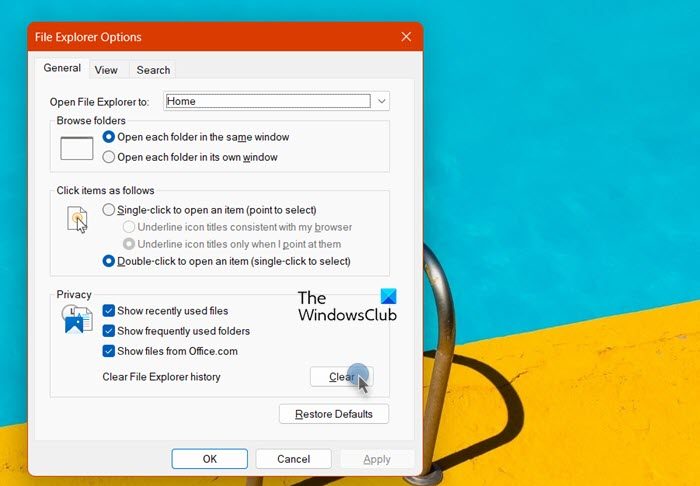Open the View tab
Screen dimensions: 700x486
(106, 70)
